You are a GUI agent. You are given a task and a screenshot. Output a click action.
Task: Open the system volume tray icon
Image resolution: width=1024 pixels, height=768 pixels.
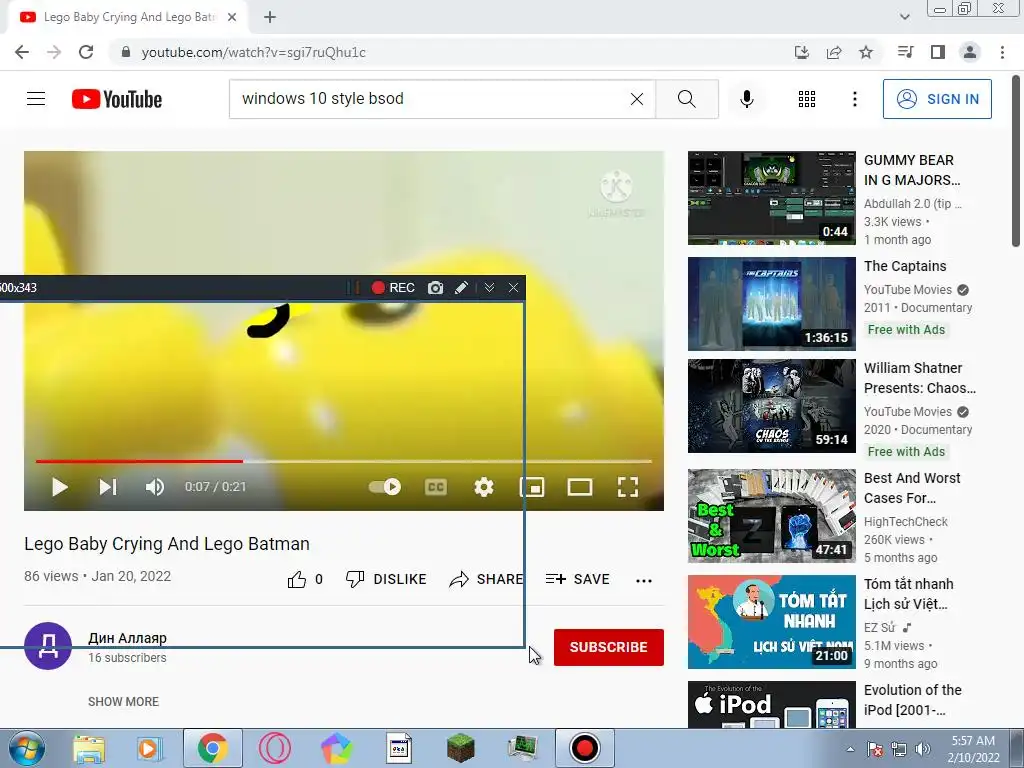(x=922, y=749)
